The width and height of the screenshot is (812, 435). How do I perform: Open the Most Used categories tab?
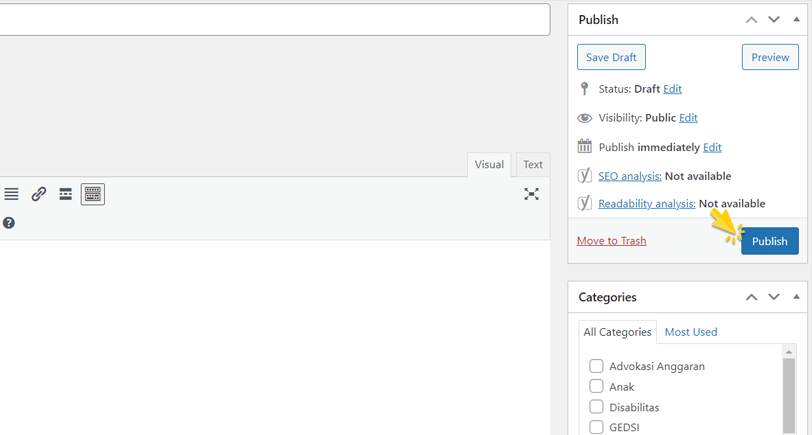tap(691, 332)
